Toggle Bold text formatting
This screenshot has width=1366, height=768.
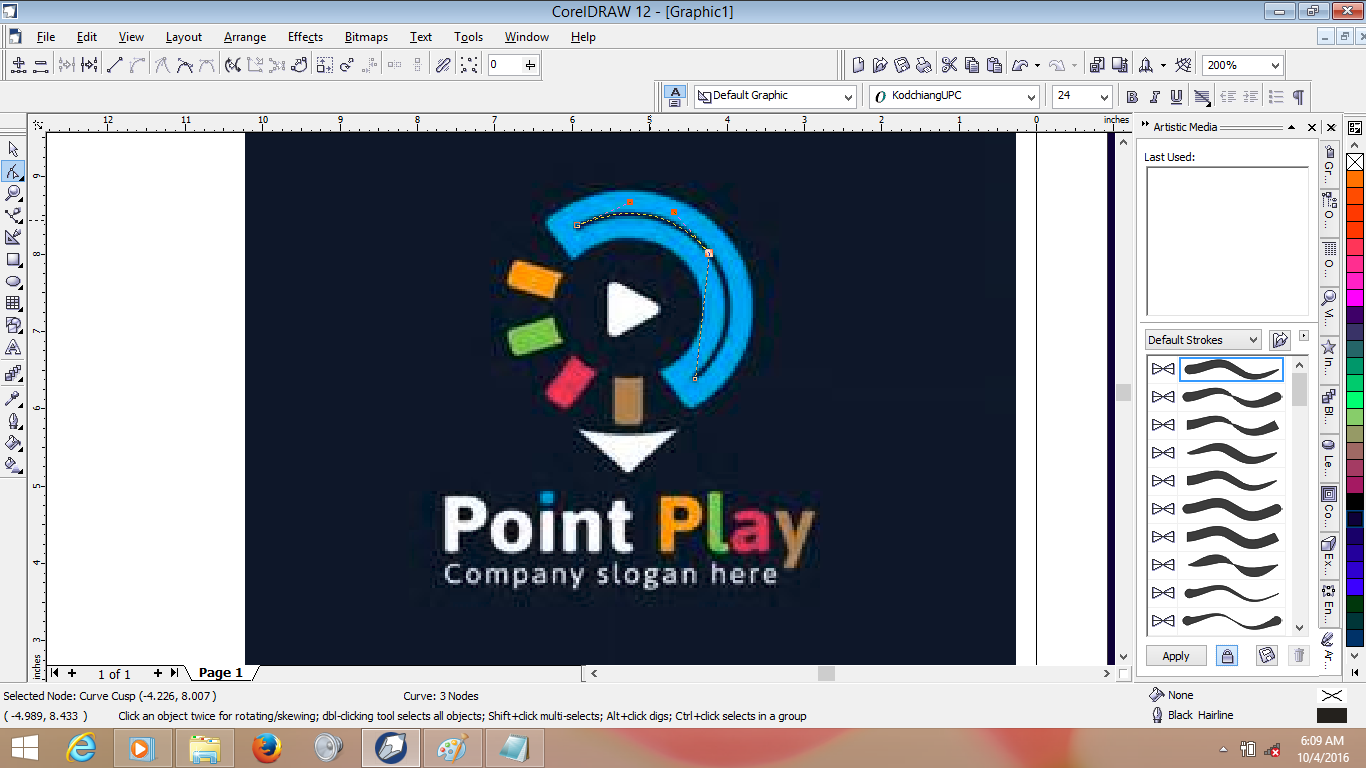(x=1132, y=97)
